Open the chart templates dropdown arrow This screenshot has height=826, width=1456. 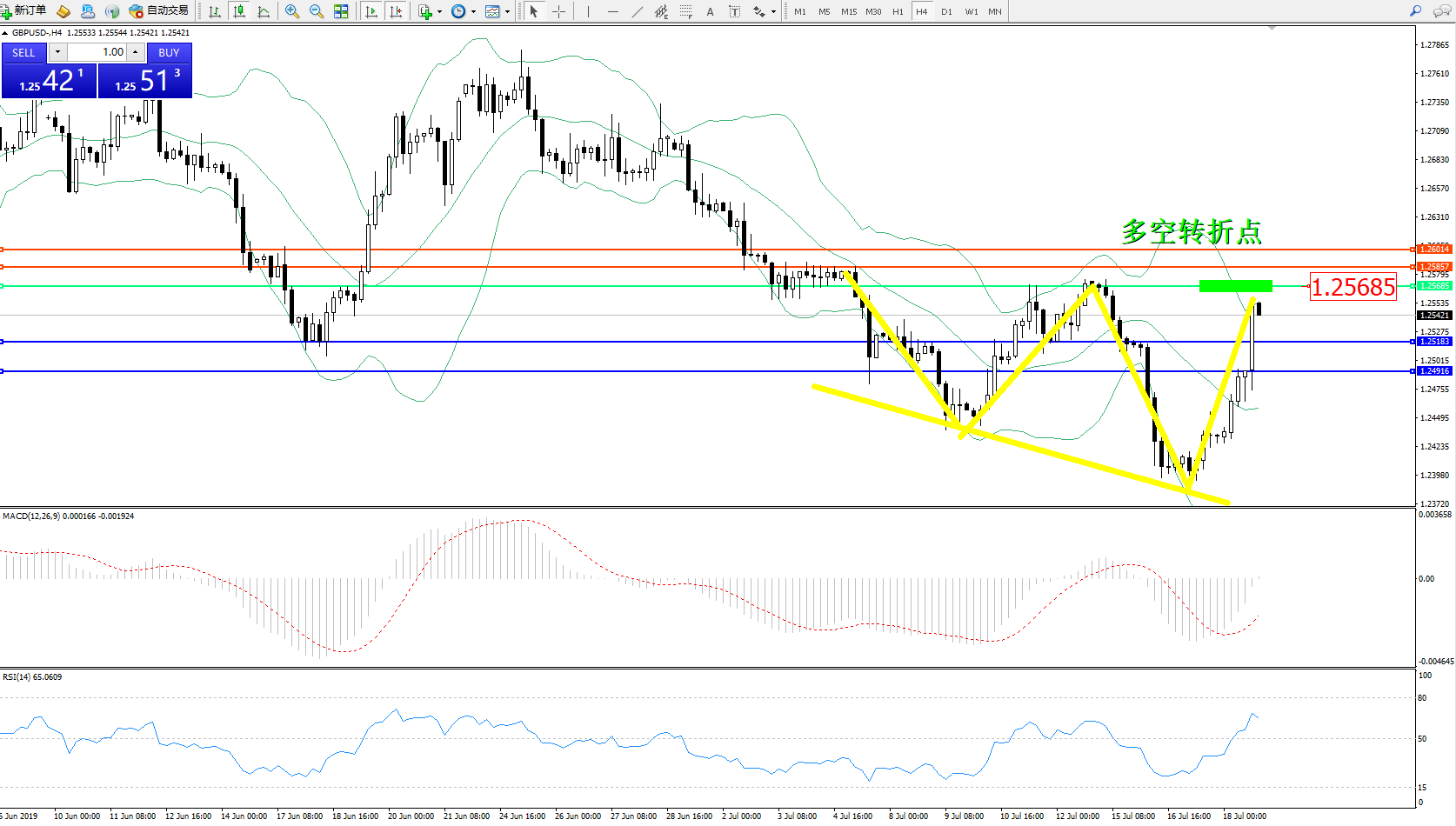coord(507,12)
